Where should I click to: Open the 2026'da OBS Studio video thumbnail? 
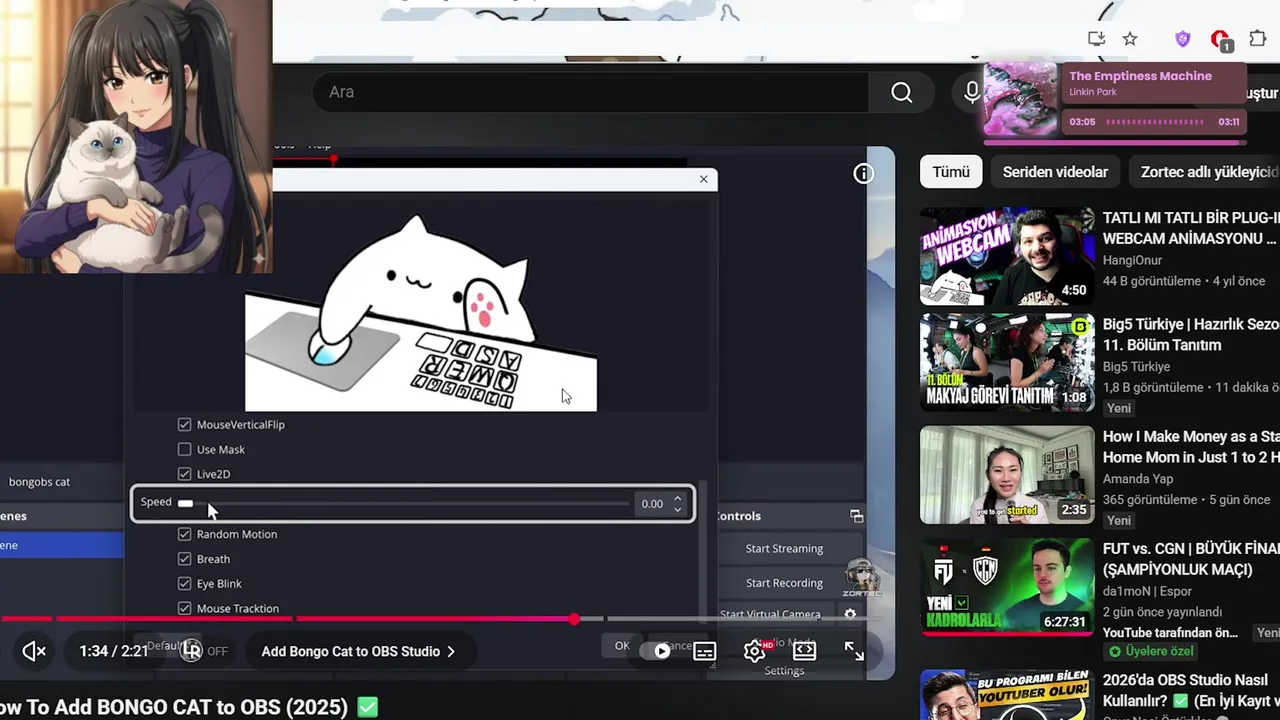[x=1007, y=695]
